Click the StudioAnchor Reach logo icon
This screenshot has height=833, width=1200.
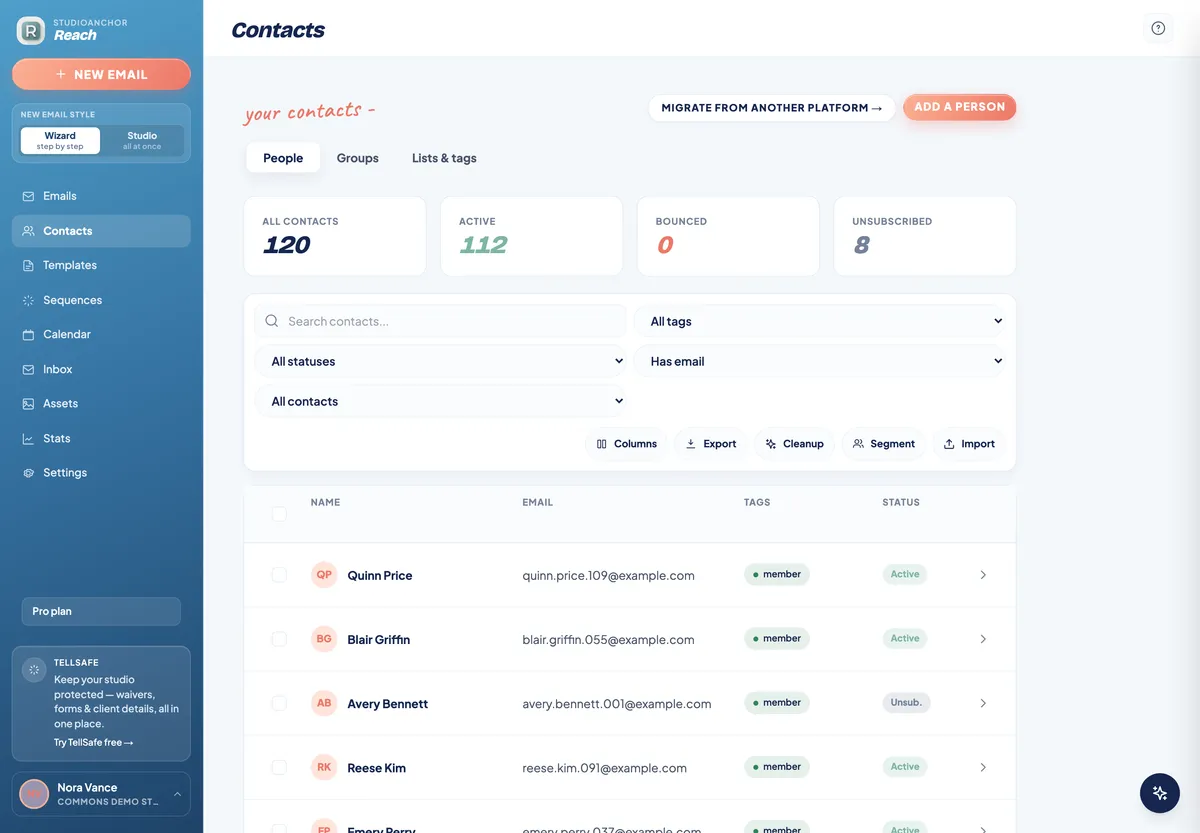31,31
